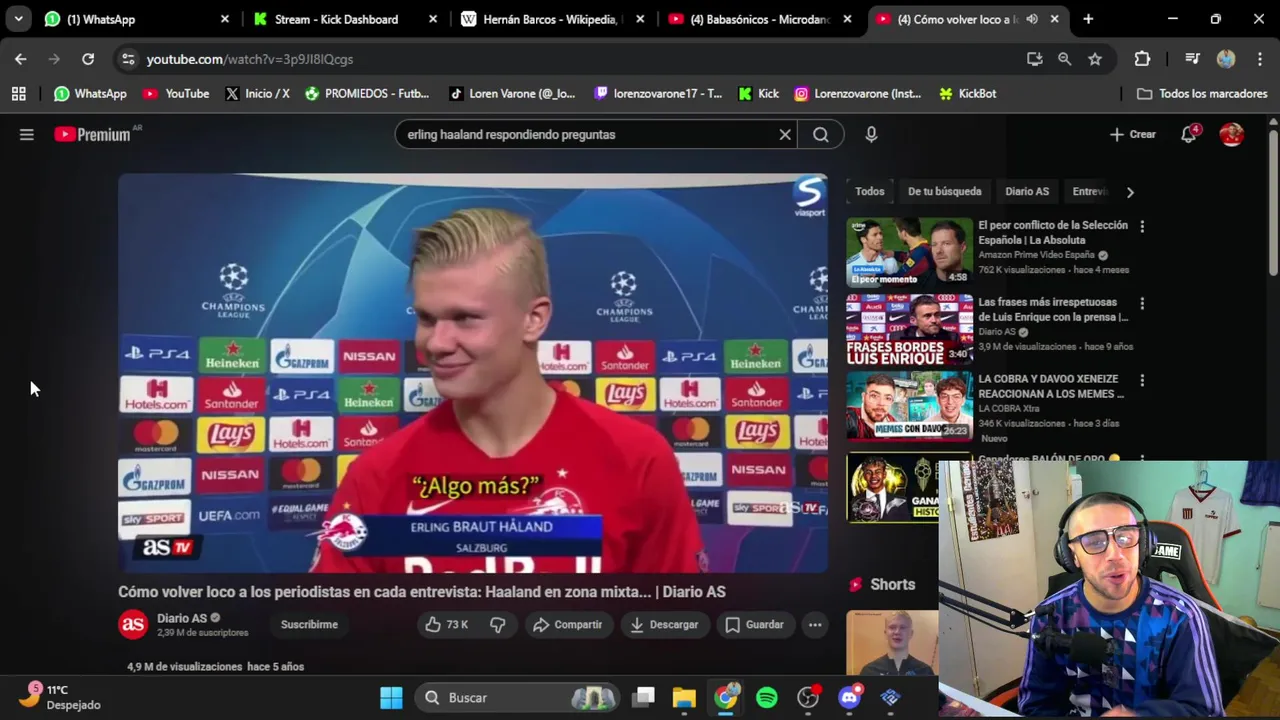1280x720 pixels.
Task: Open more actions for the video
Action: click(x=815, y=624)
